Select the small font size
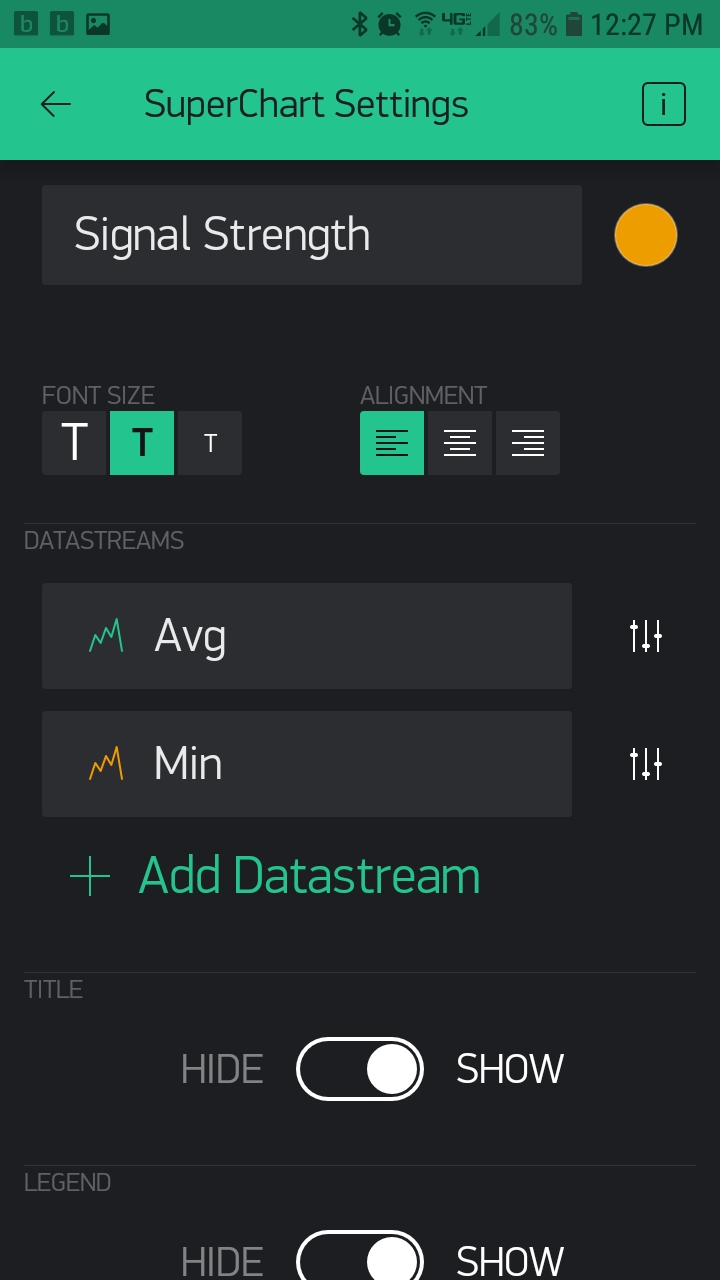The width and height of the screenshot is (720, 1280). pyautogui.click(x=210, y=442)
